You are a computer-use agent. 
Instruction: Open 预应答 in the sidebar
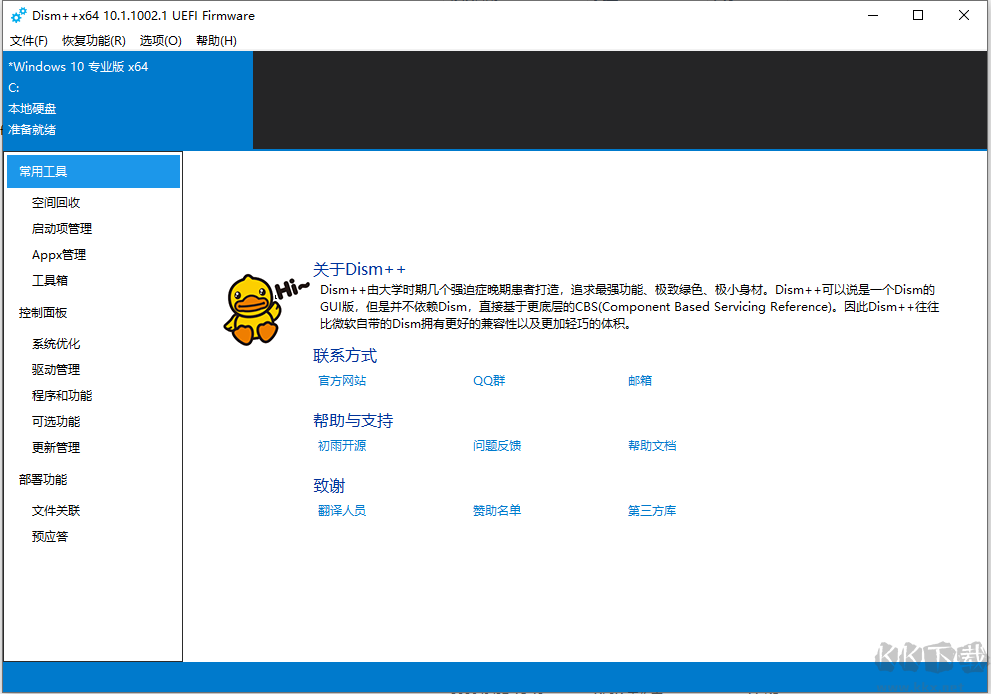52,536
